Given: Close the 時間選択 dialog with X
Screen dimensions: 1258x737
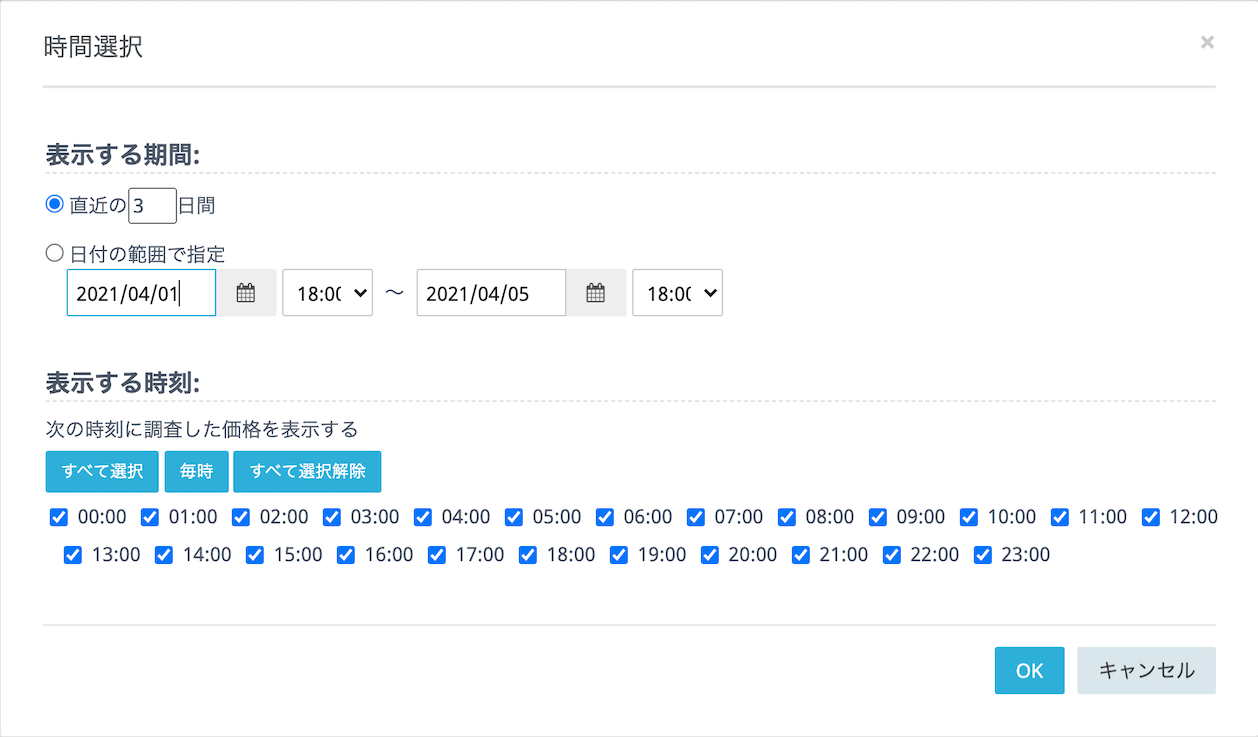Looking at the screenshot, I should point(1207,42).
